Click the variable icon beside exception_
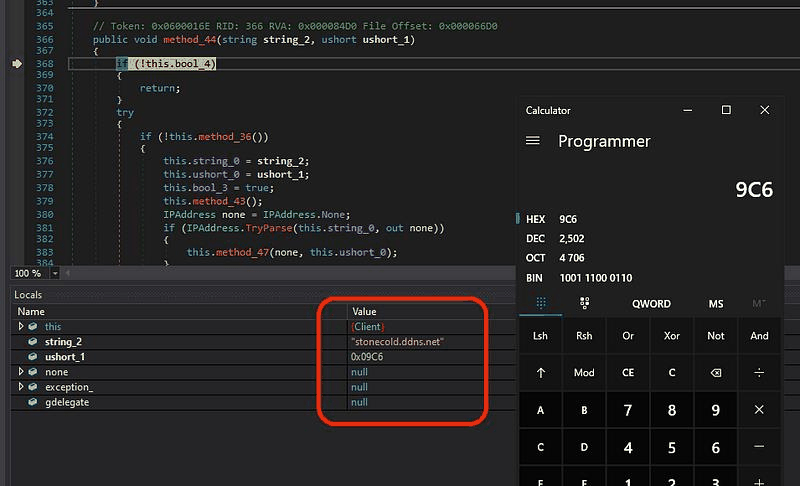The height and width of the screenshot is (486, 800). coord(33,387)
